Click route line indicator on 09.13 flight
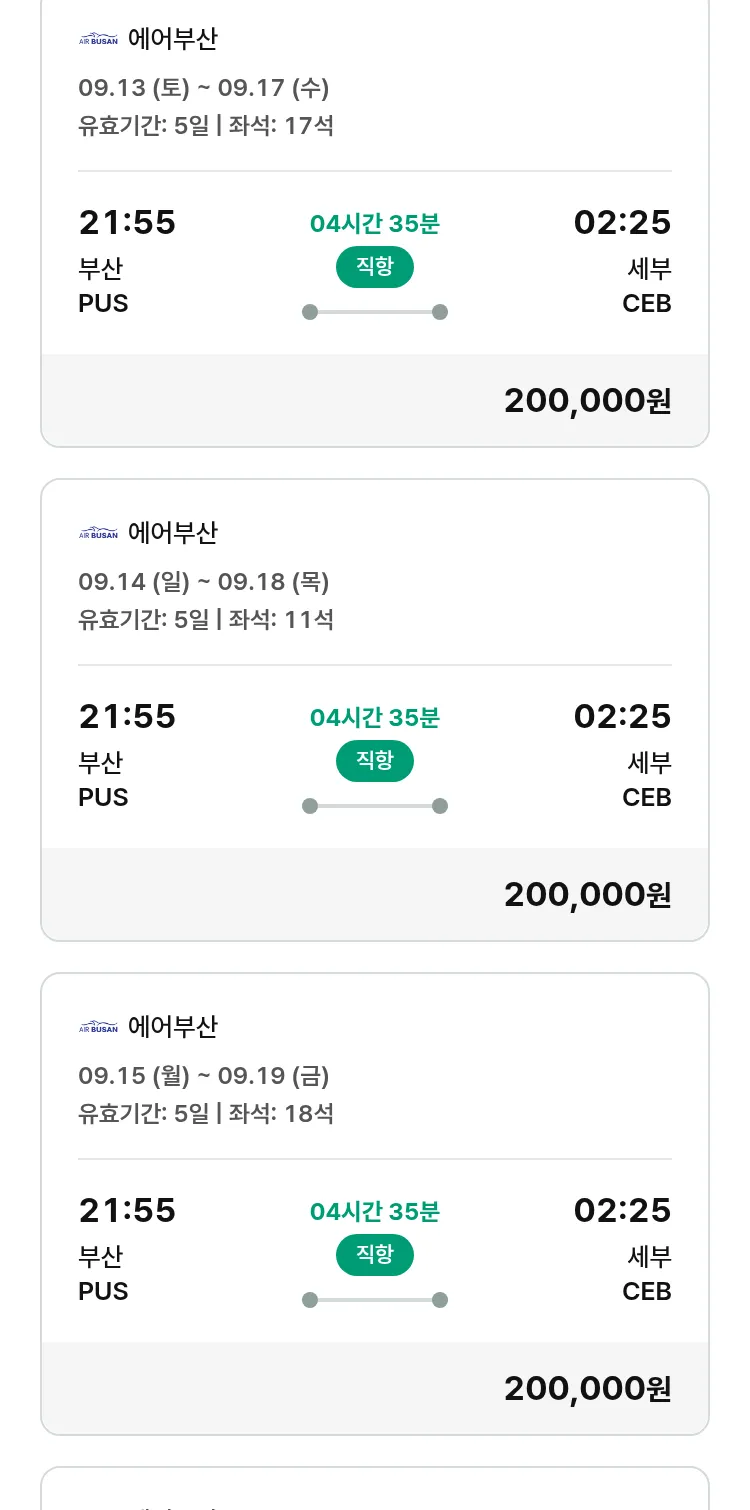Viewport: 750px width, 1510px height. click(375, 312)
